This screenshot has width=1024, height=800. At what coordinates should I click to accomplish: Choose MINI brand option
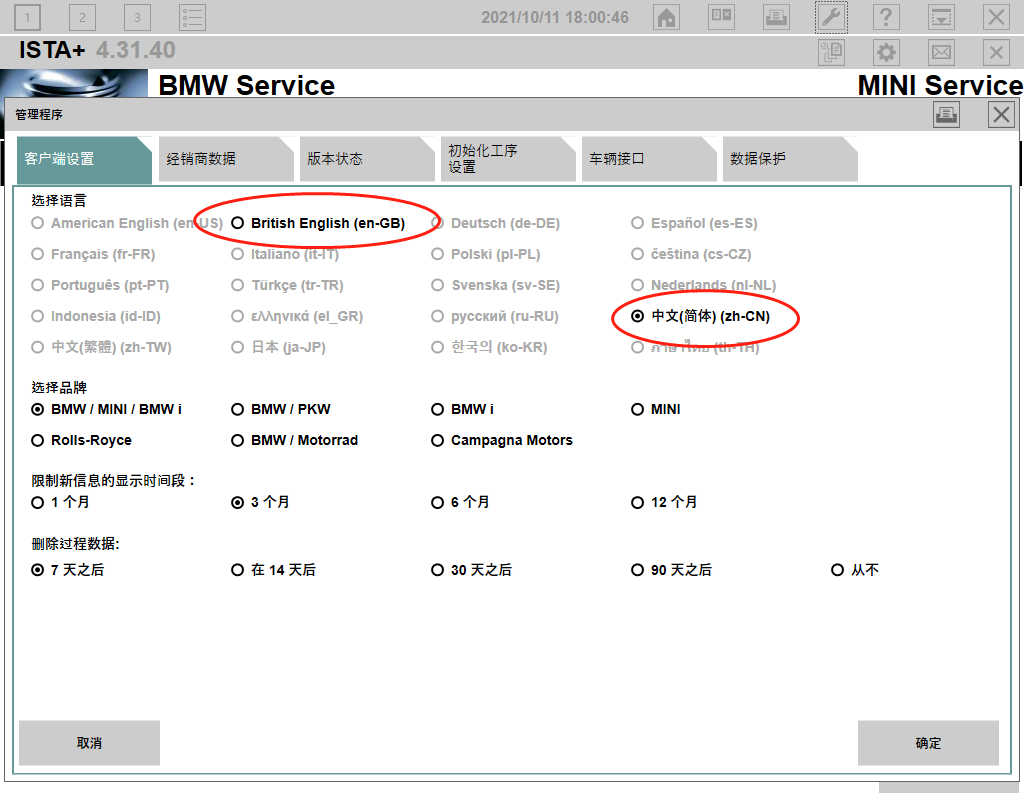tap(655, 409)
